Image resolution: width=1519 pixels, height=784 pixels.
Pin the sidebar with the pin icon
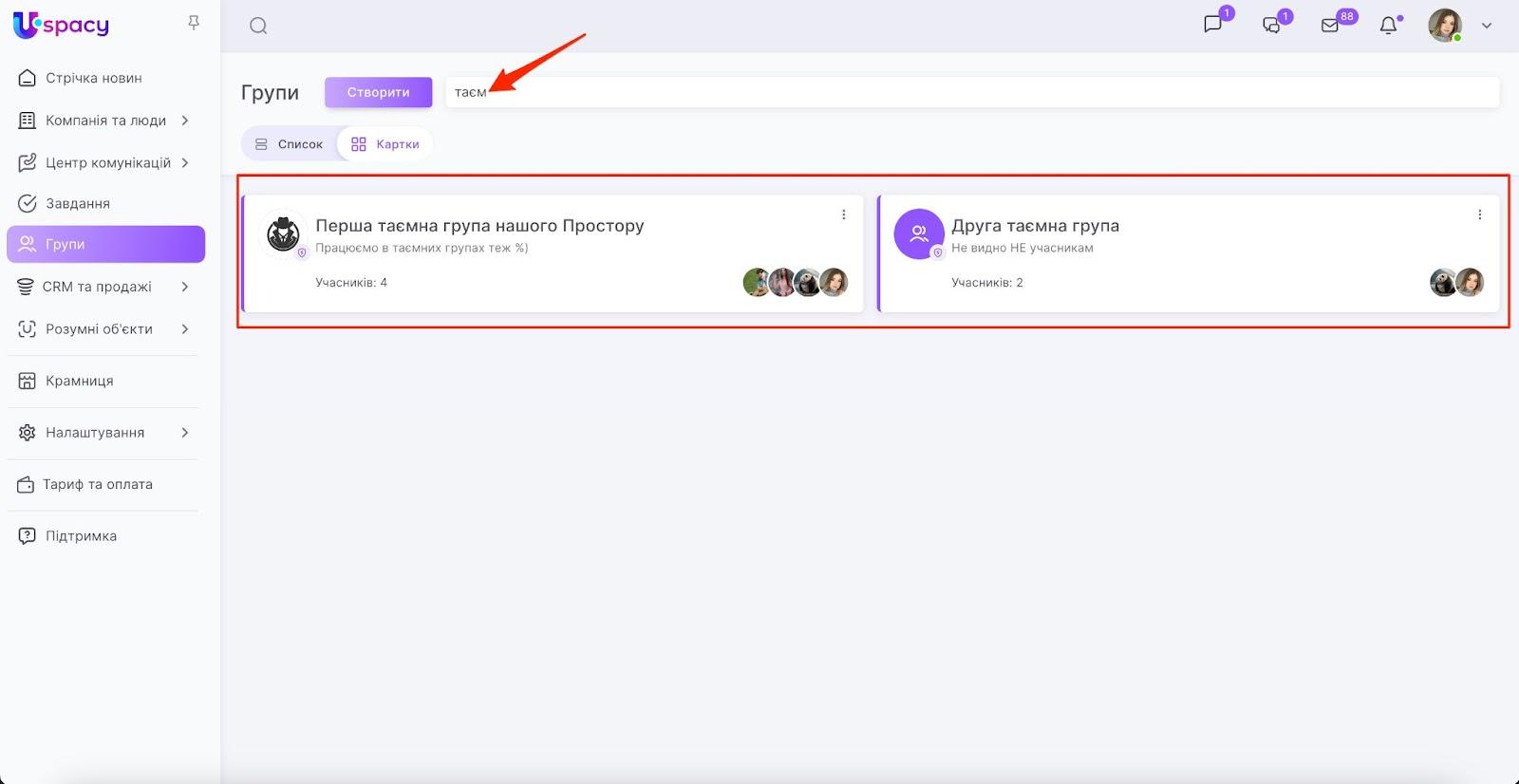(194, 23)
